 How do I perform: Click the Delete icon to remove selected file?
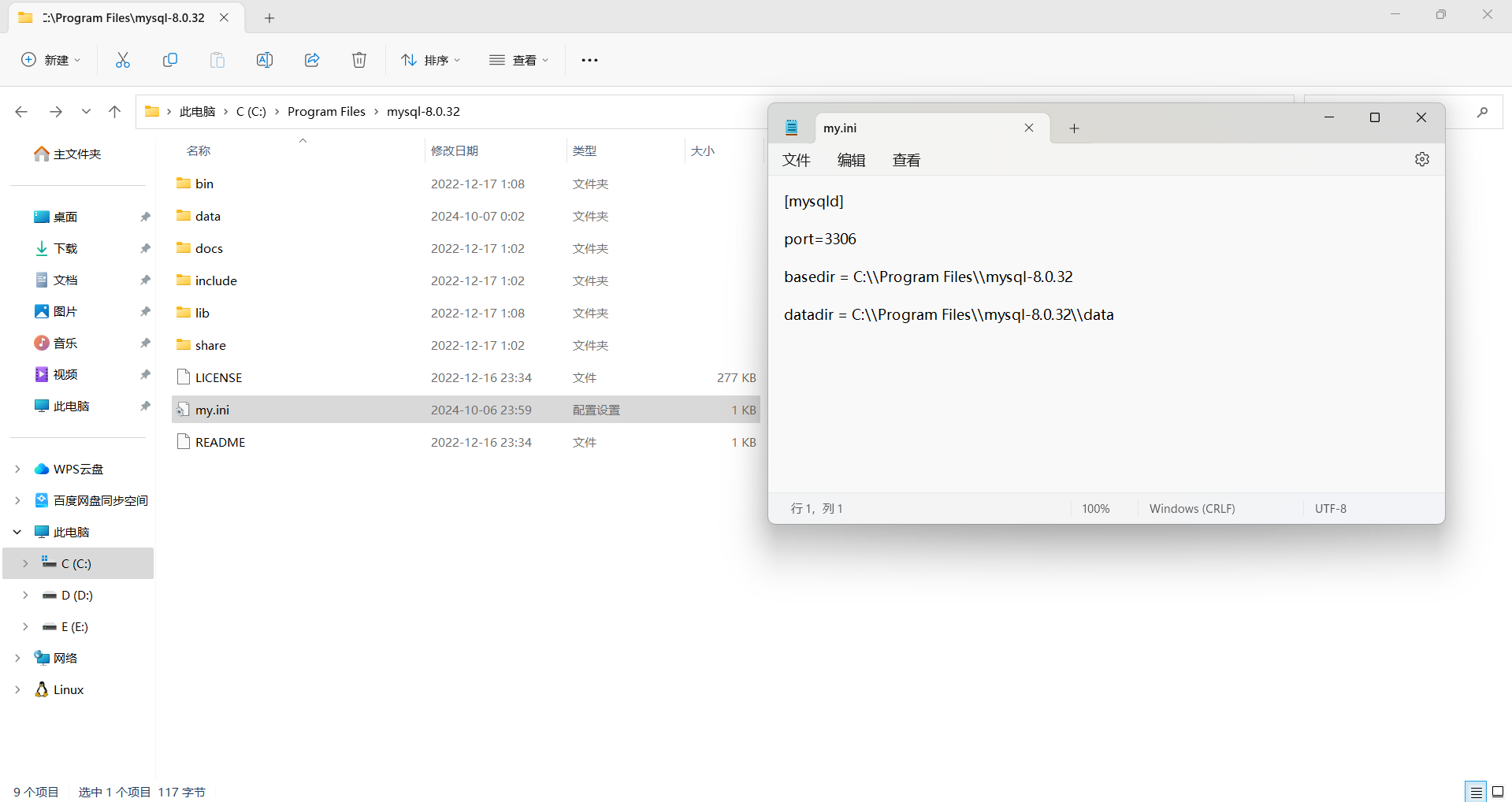click(x=359, y=59)
